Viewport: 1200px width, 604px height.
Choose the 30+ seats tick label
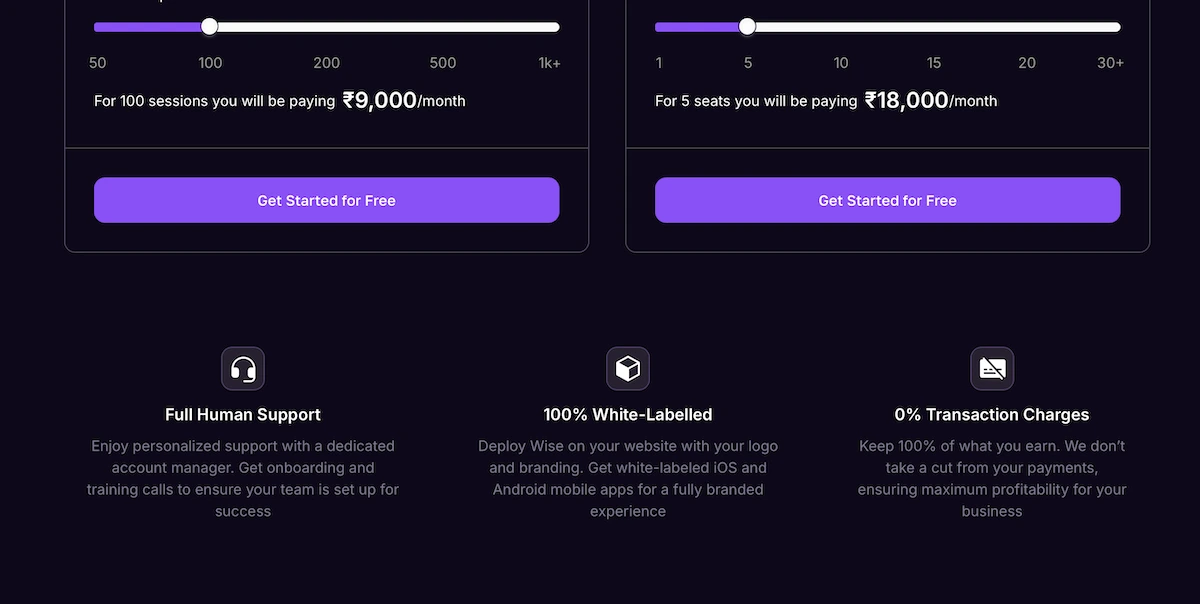(1110, 63)
